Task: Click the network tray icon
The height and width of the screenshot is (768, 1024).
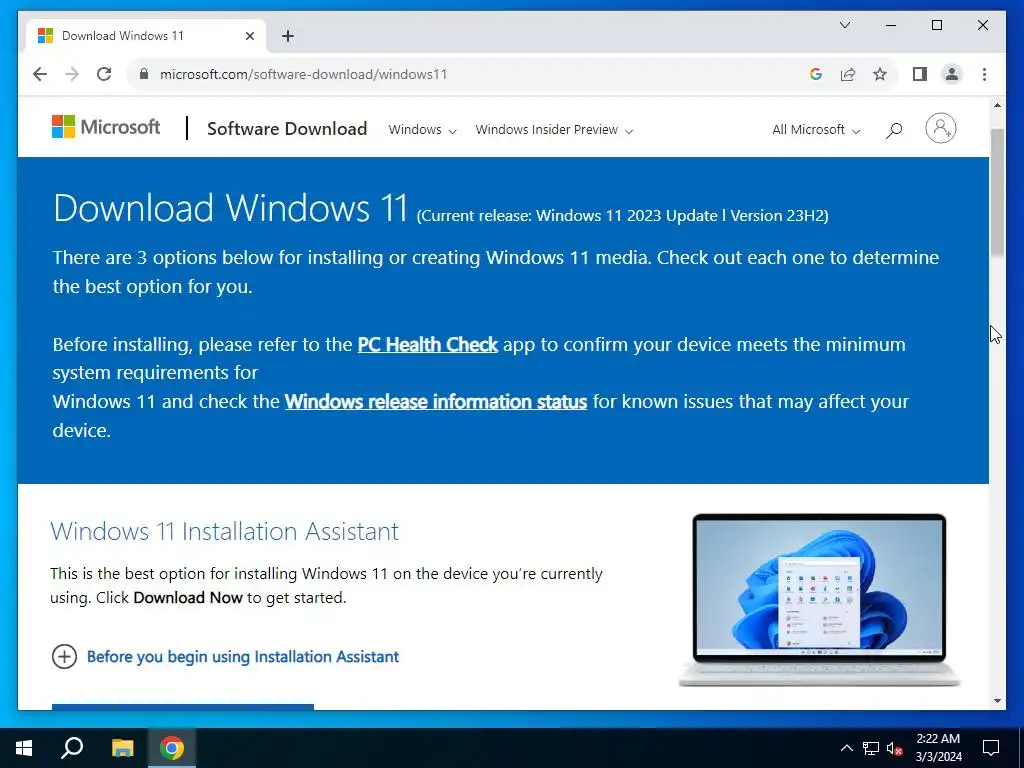Action: point(871,748)
